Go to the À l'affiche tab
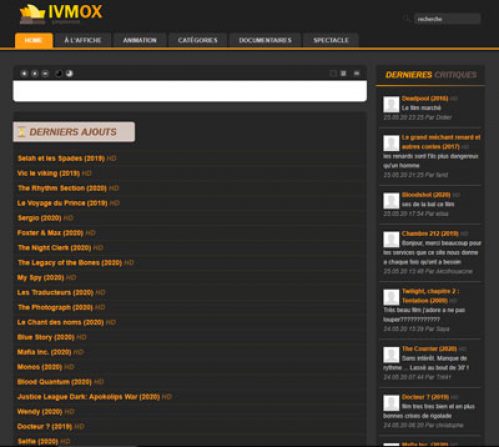Screen dimensions: 499x447 (x=83, y=41)
